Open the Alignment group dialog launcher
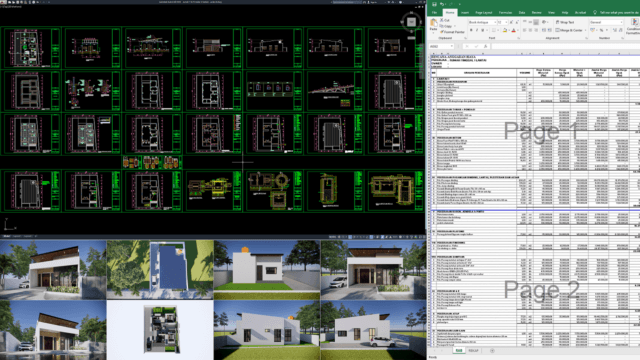Screen dimensions: 640x360 586,38
